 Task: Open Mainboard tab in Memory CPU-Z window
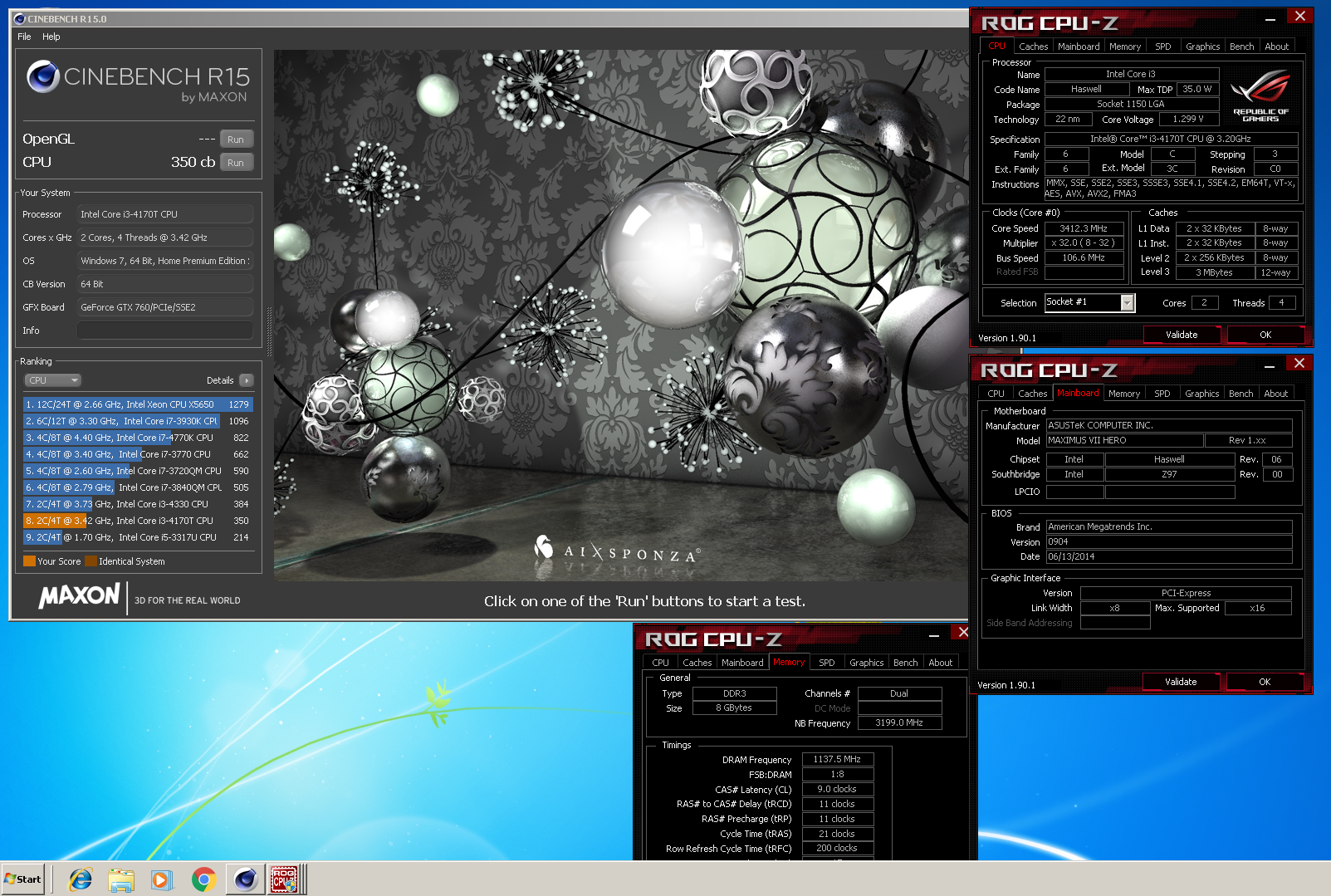[x=742, y=663]
